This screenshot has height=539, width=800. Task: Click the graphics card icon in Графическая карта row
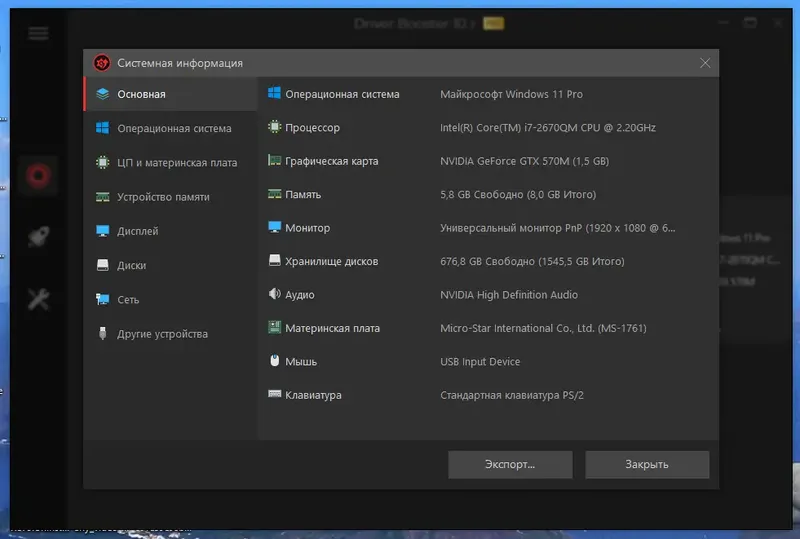pos(274,160)
